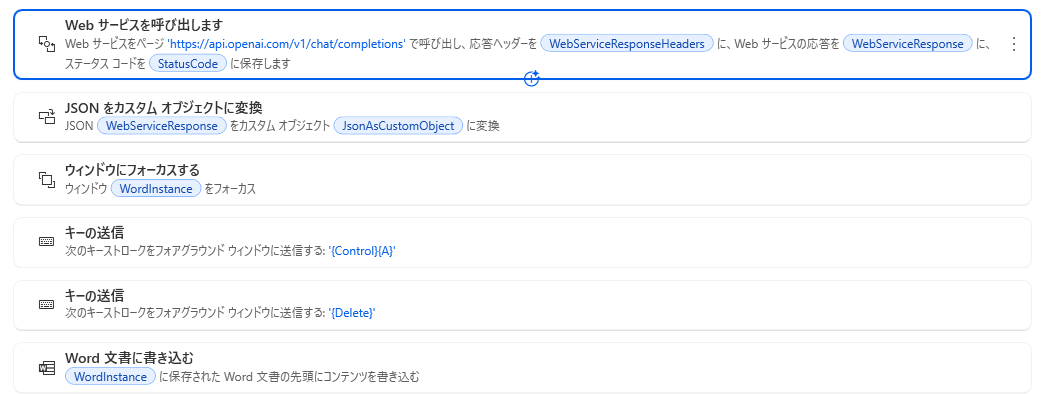
Task: Click the JSON convert action icon
Action: pyautogui.click(x=46, y=117)
